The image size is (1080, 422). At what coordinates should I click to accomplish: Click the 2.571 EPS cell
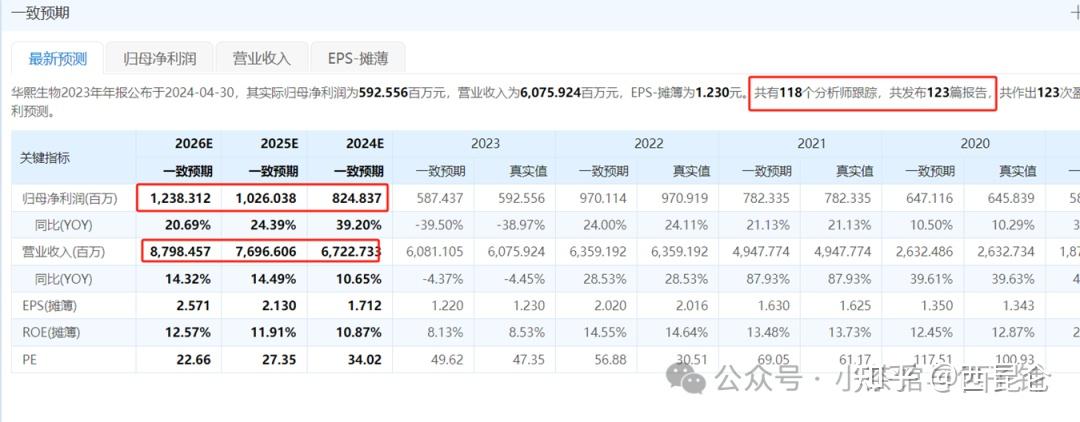pyautogui.click(x=195, y=306)
